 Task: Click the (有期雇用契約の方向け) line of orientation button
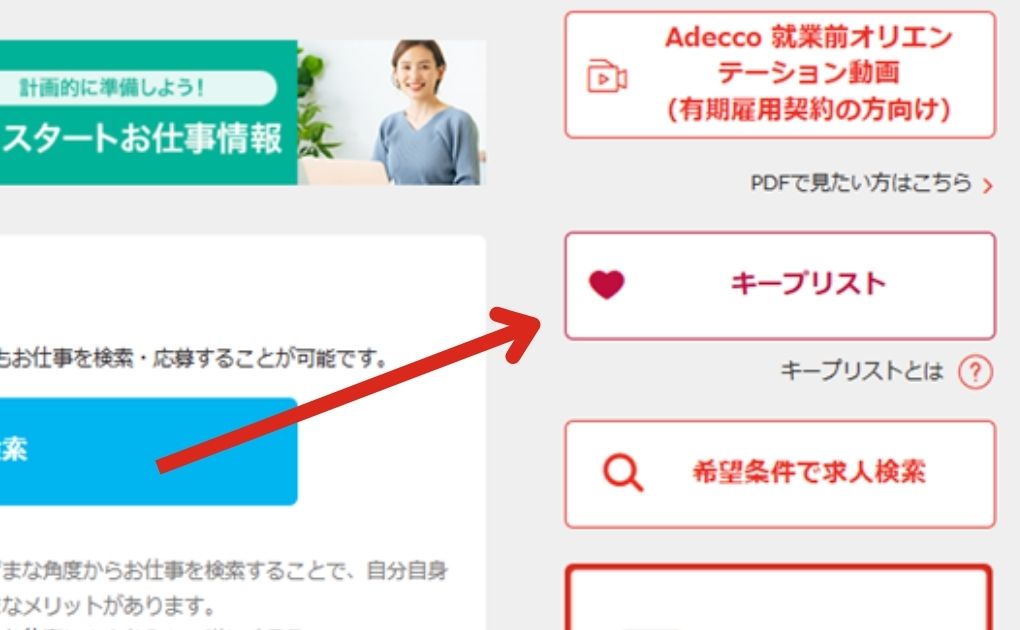pyautogui.click(x=809, y=110)
